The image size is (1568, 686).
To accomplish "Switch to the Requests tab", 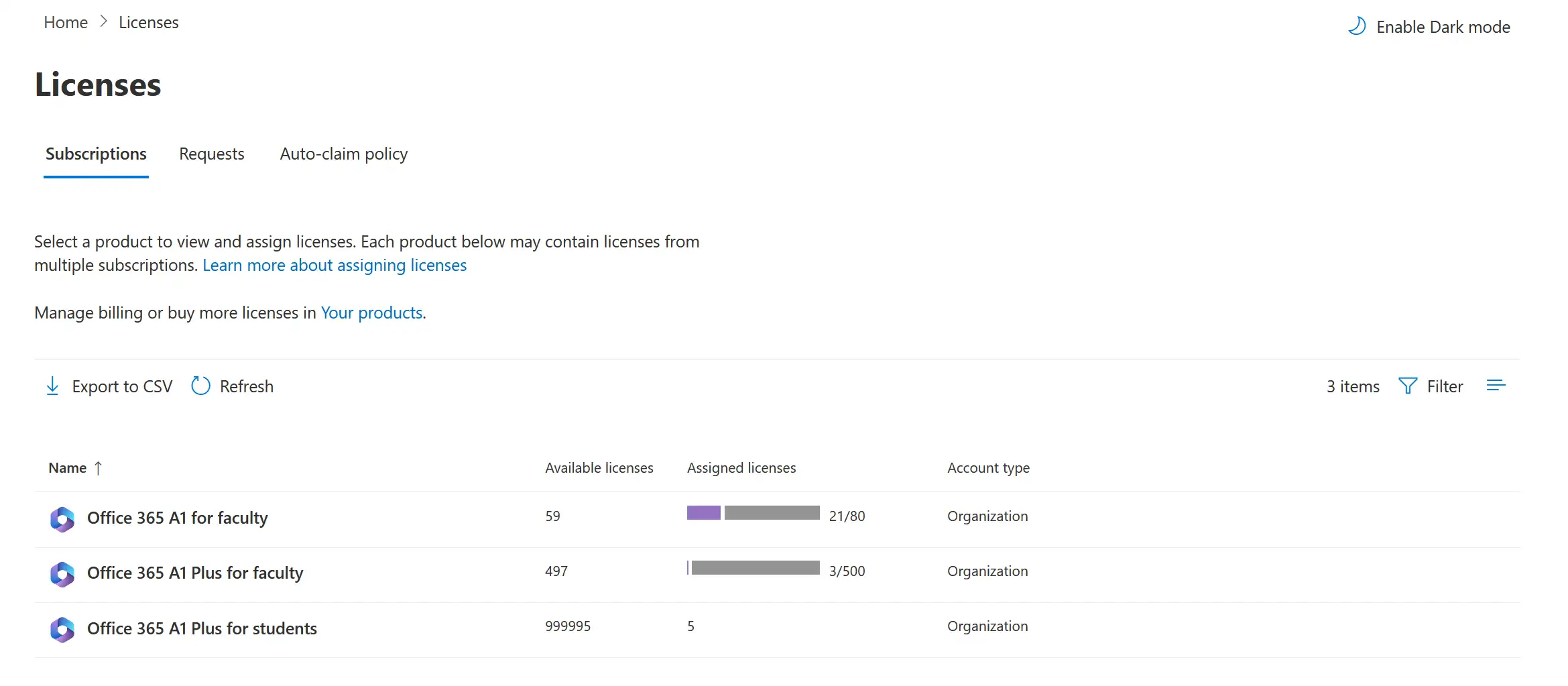I will 212,154.
